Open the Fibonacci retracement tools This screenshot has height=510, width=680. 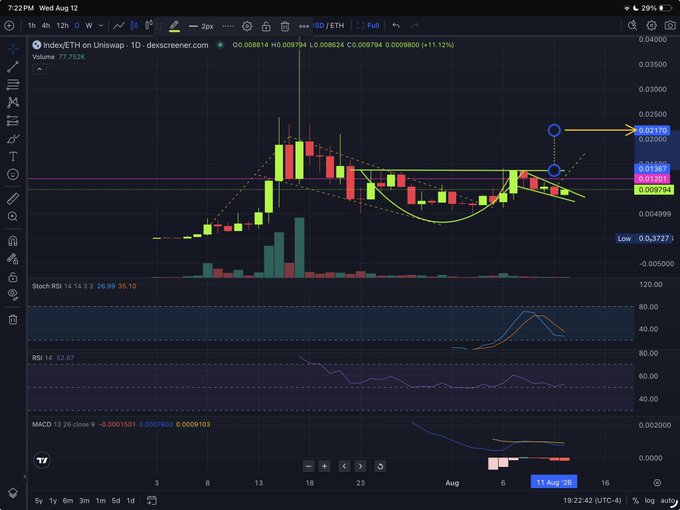pyautogui.click(x=13, y=85)
